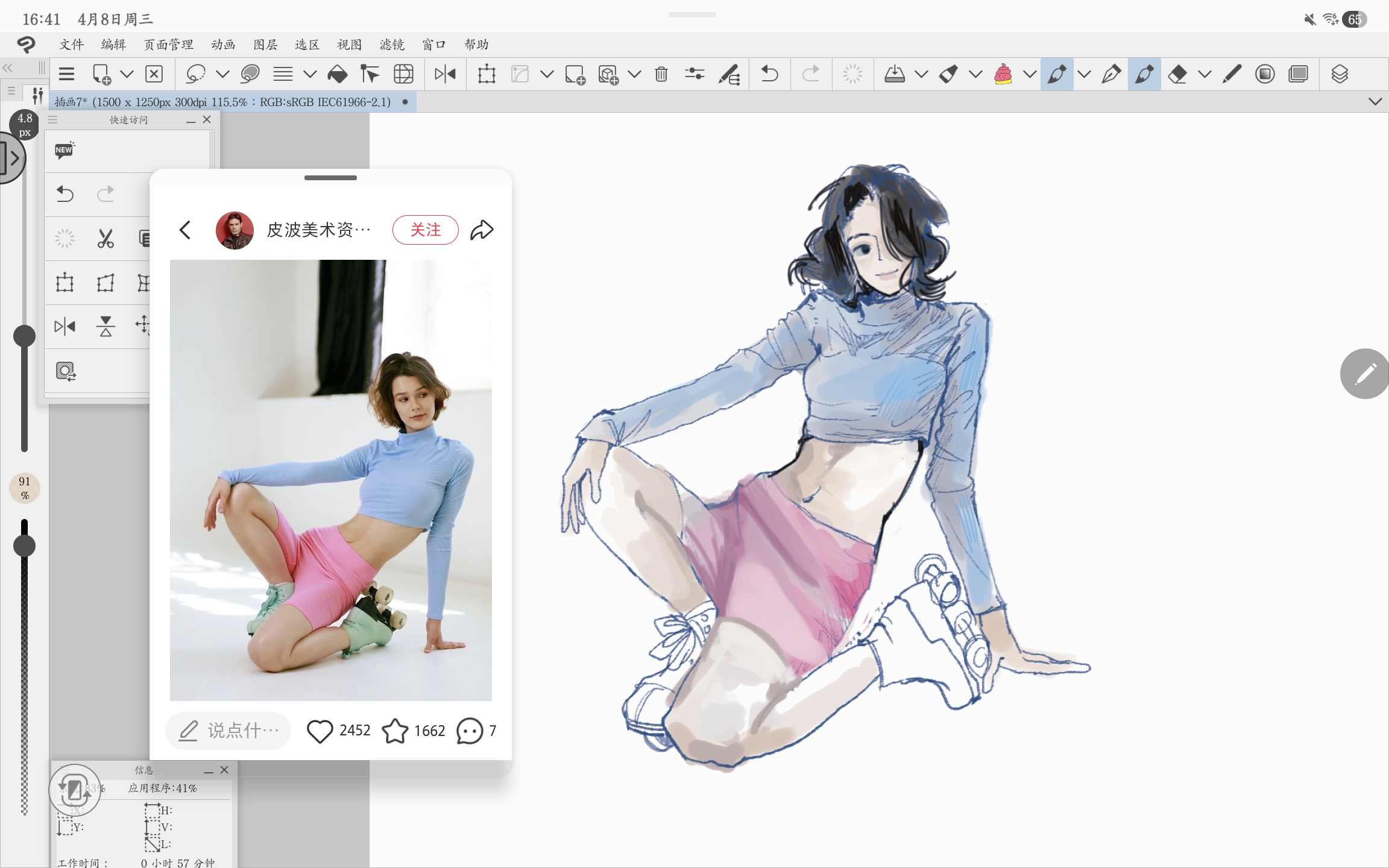
Task: Favorite the post with star icon
Action: coord(395,731)
